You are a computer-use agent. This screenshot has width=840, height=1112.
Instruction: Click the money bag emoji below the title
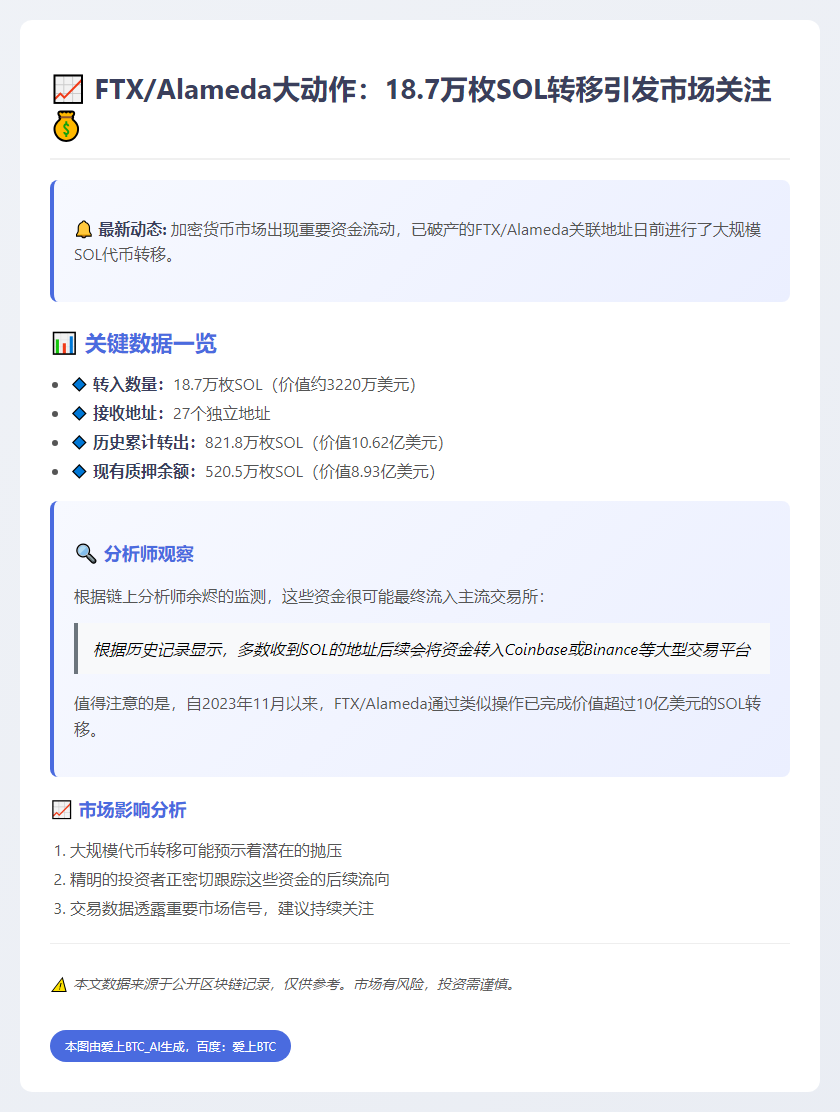[66, 126]
